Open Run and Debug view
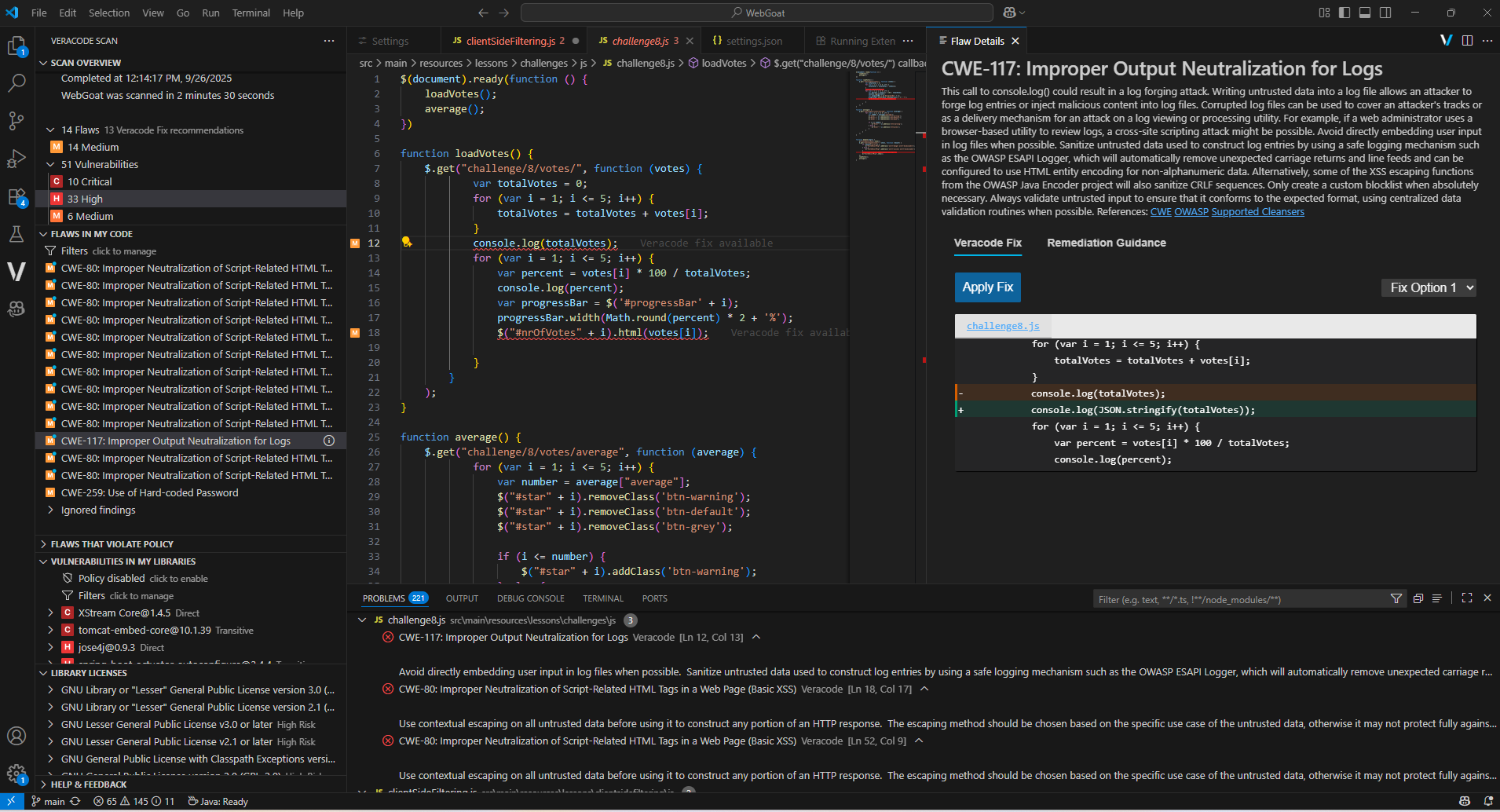 click(16, 158)
